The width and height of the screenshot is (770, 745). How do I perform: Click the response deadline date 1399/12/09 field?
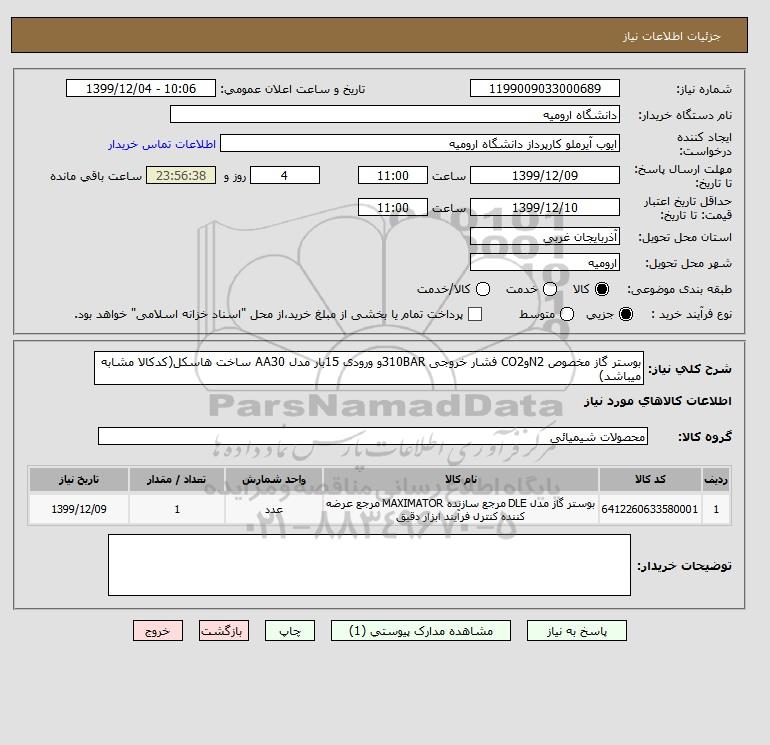pyautogui.click(x=545, y=175)
